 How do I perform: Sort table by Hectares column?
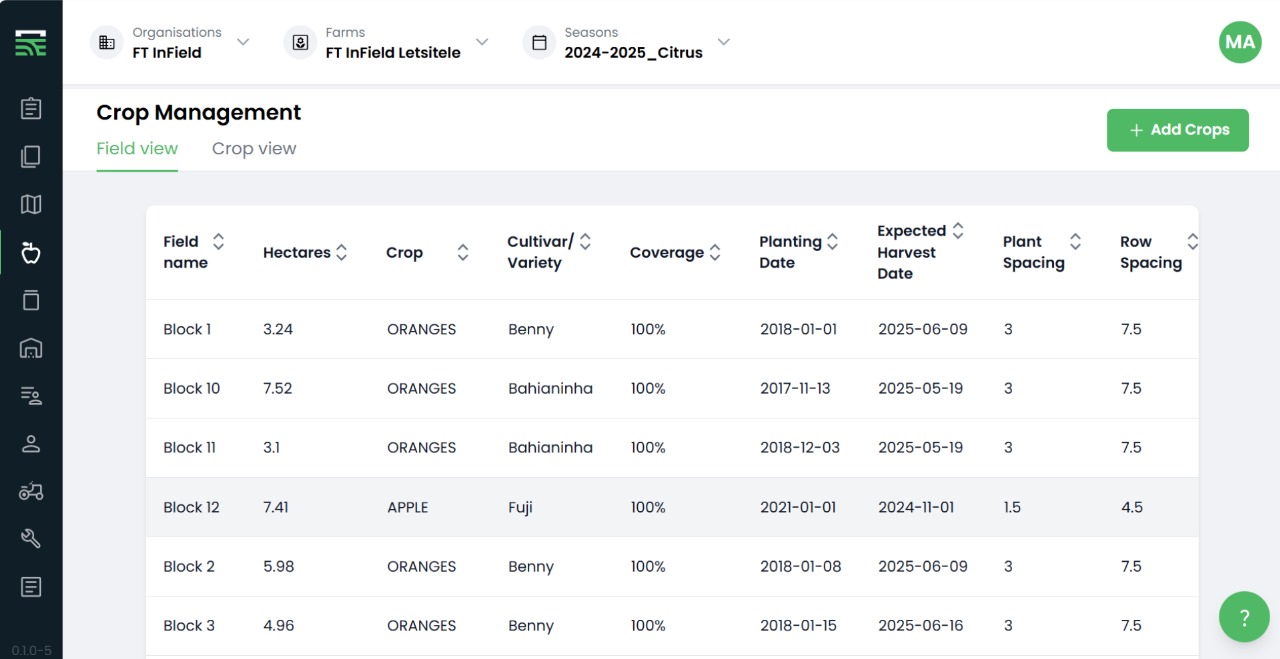(341, 253)
